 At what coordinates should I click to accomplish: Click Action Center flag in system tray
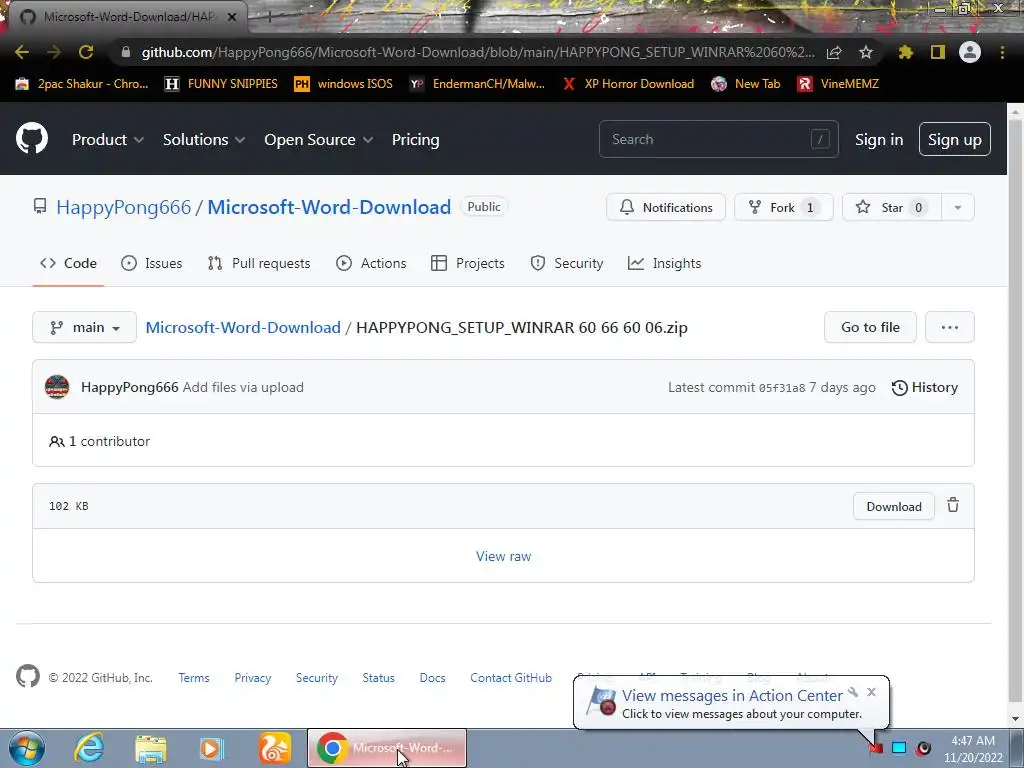pyautogui.click(x=876, y=748)
